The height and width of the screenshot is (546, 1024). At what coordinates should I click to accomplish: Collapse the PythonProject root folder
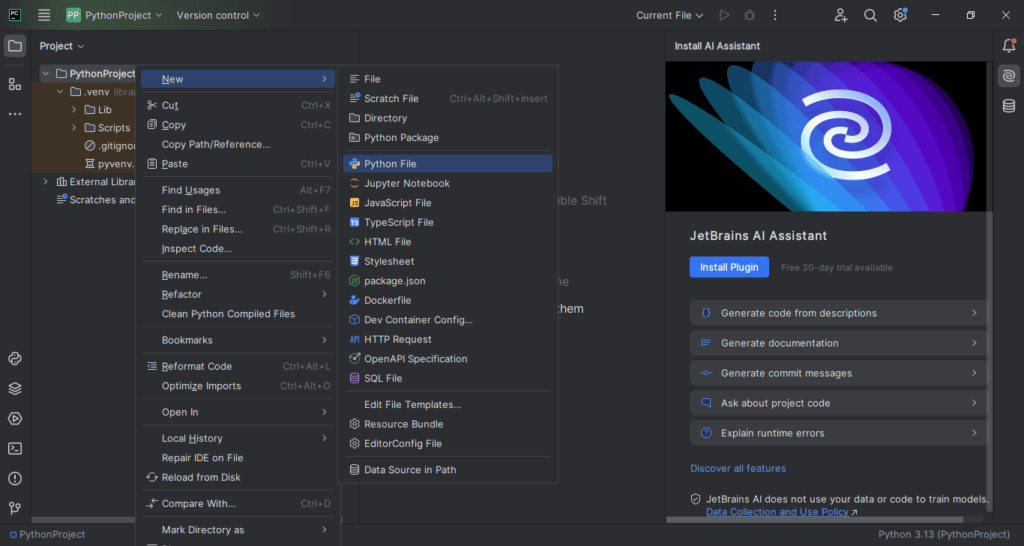(x=46, y=74)
